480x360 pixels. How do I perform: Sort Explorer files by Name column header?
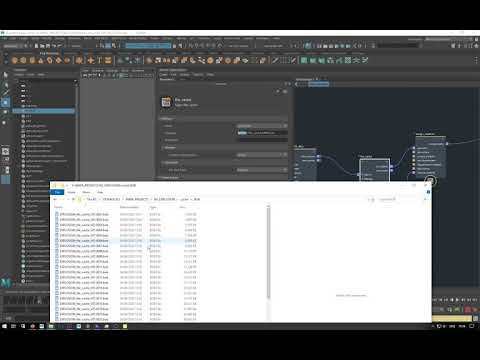(59, 207)
